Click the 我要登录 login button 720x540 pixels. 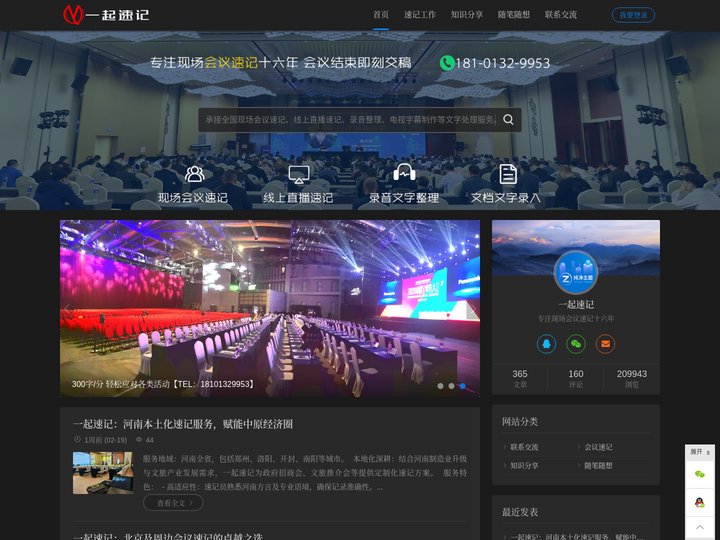(x=633, y=15)
